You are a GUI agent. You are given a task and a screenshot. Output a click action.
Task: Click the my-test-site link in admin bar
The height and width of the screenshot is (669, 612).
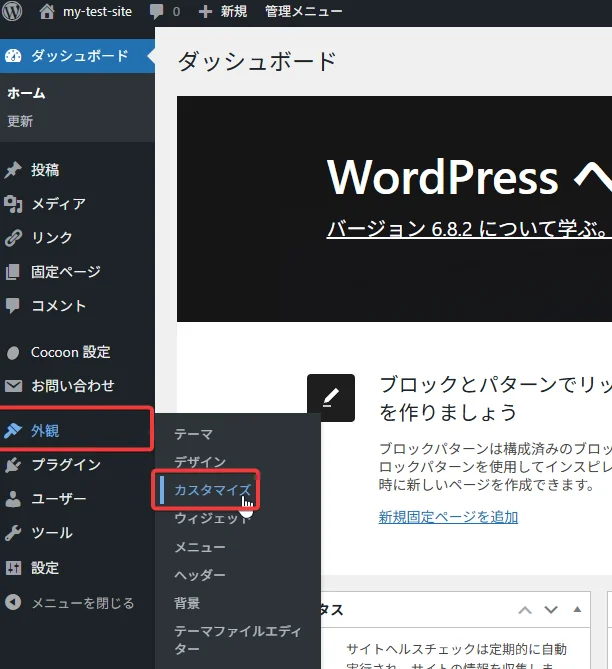pyautogui.click(x=97, y=12)
